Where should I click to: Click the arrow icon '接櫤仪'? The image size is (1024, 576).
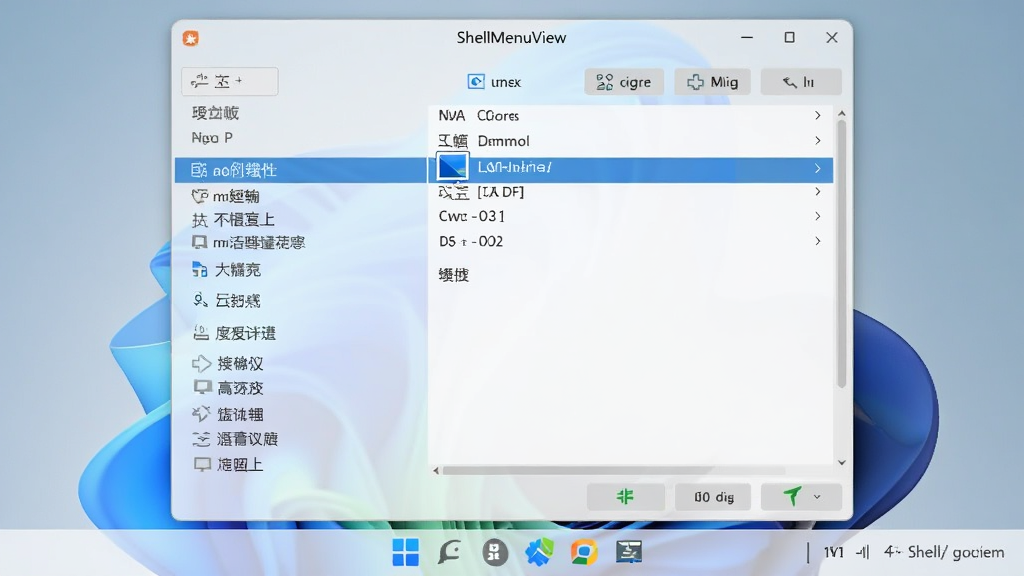(201, 363)
